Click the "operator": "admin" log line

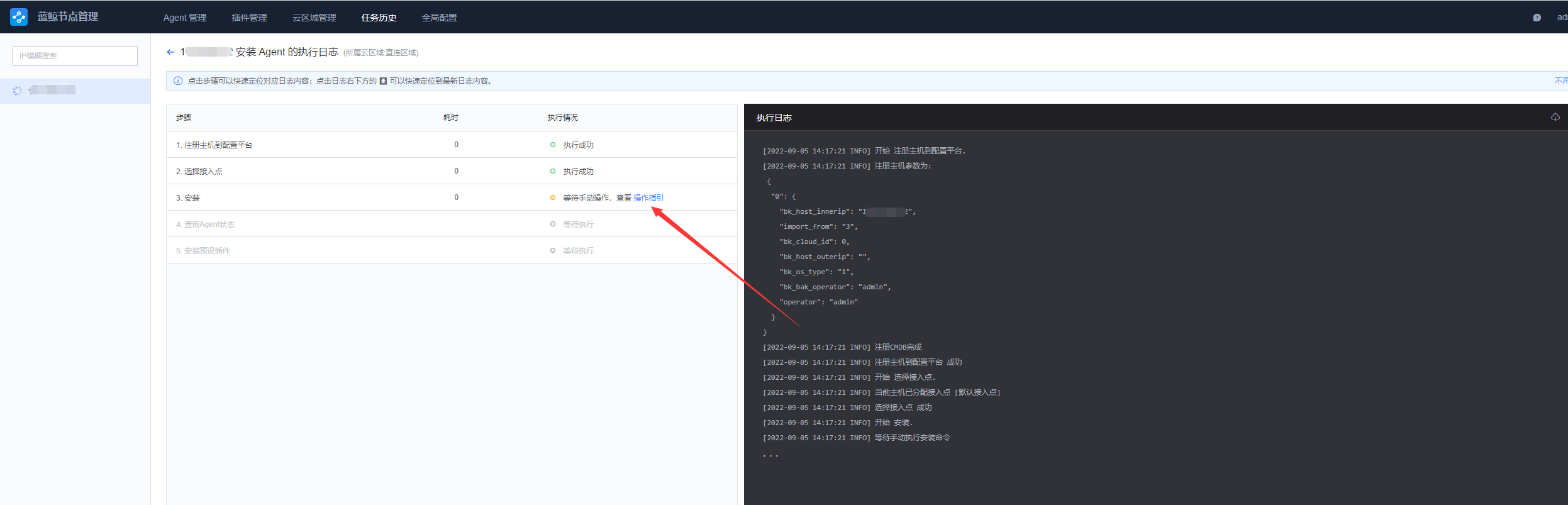818,302
